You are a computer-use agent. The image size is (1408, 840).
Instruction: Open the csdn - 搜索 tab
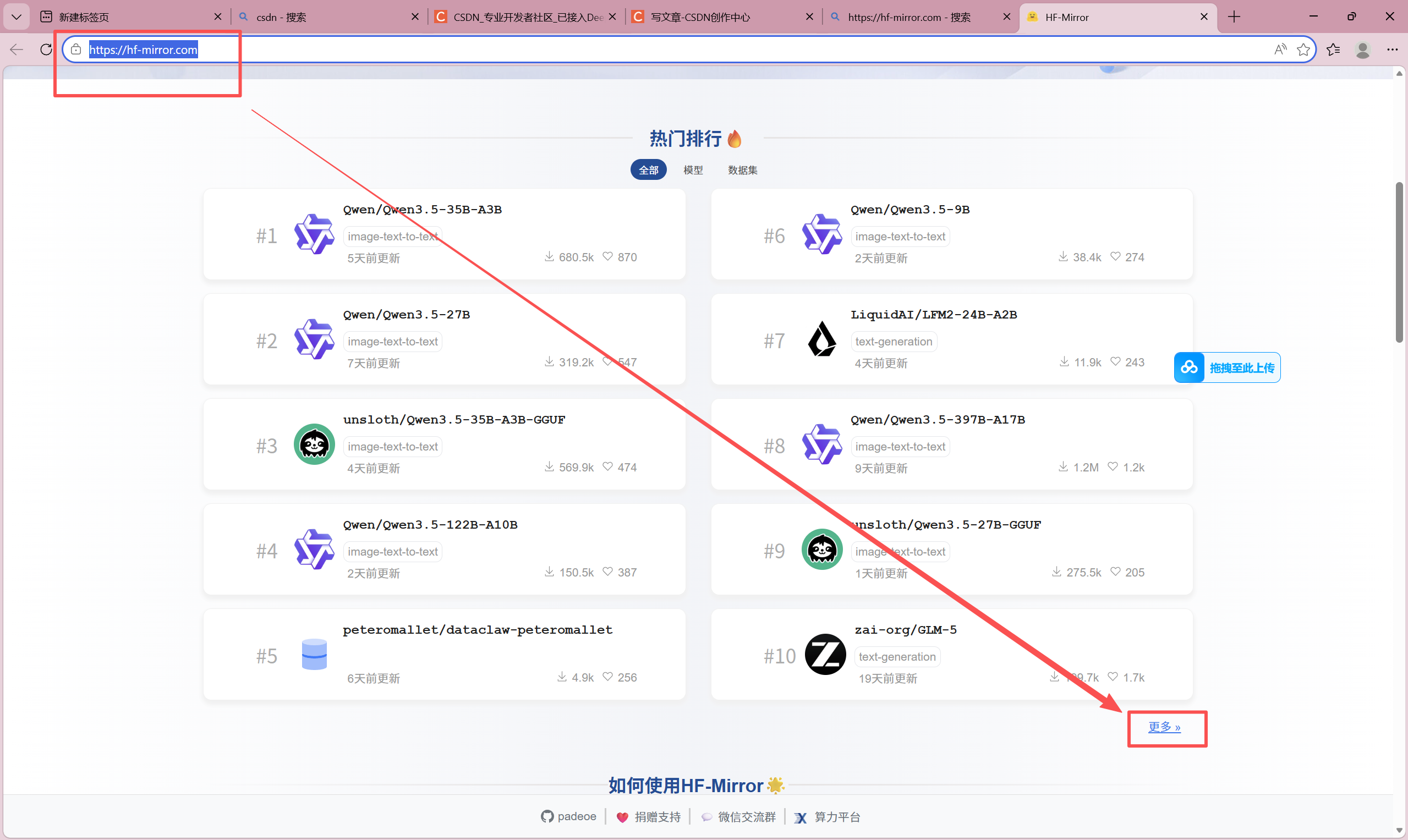[x=281, y=17]
